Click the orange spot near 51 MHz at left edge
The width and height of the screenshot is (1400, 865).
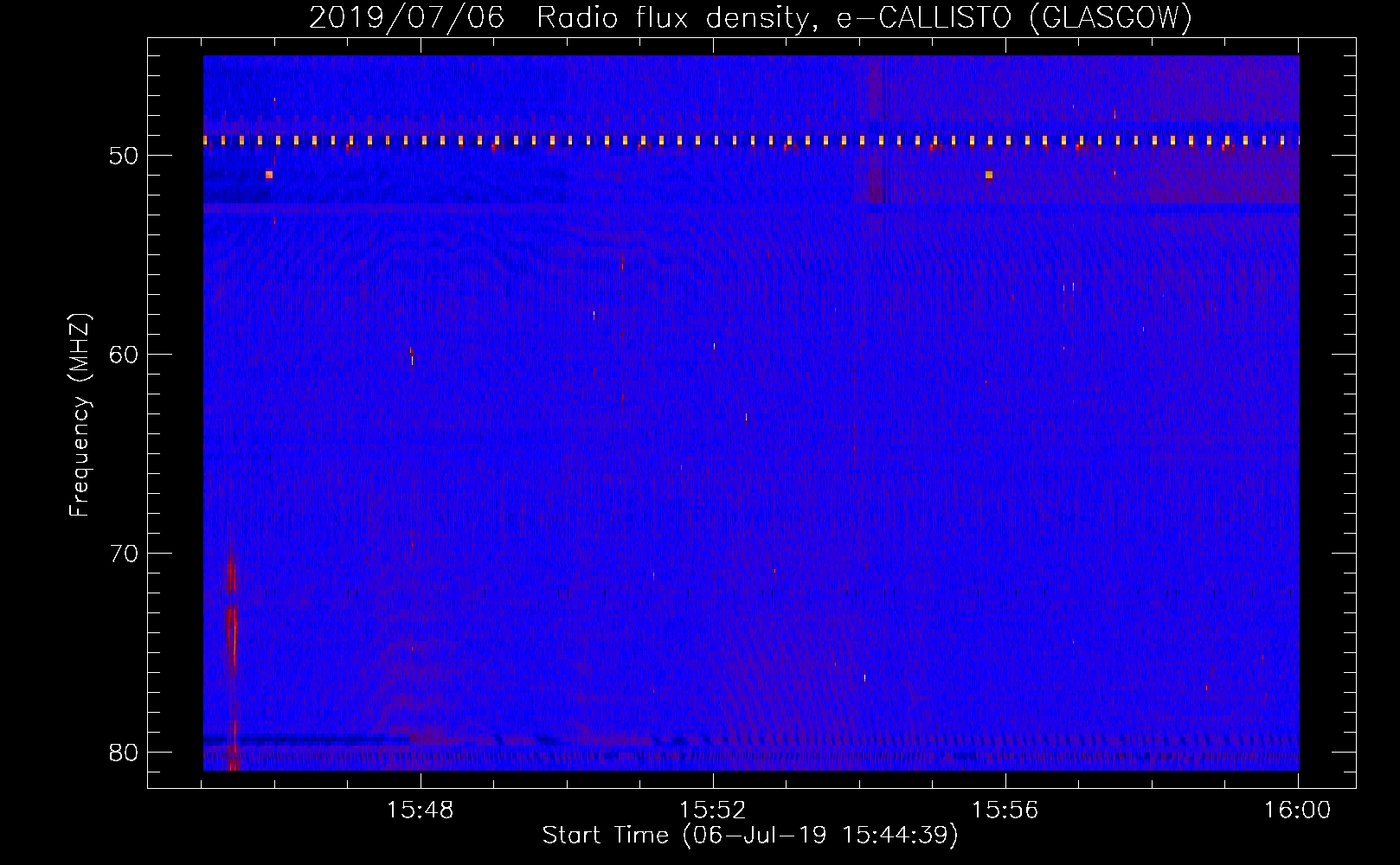269,175
